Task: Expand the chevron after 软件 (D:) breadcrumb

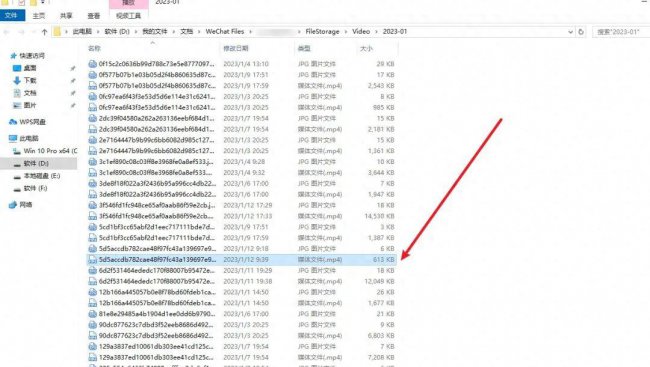Action: pos(136,32)
